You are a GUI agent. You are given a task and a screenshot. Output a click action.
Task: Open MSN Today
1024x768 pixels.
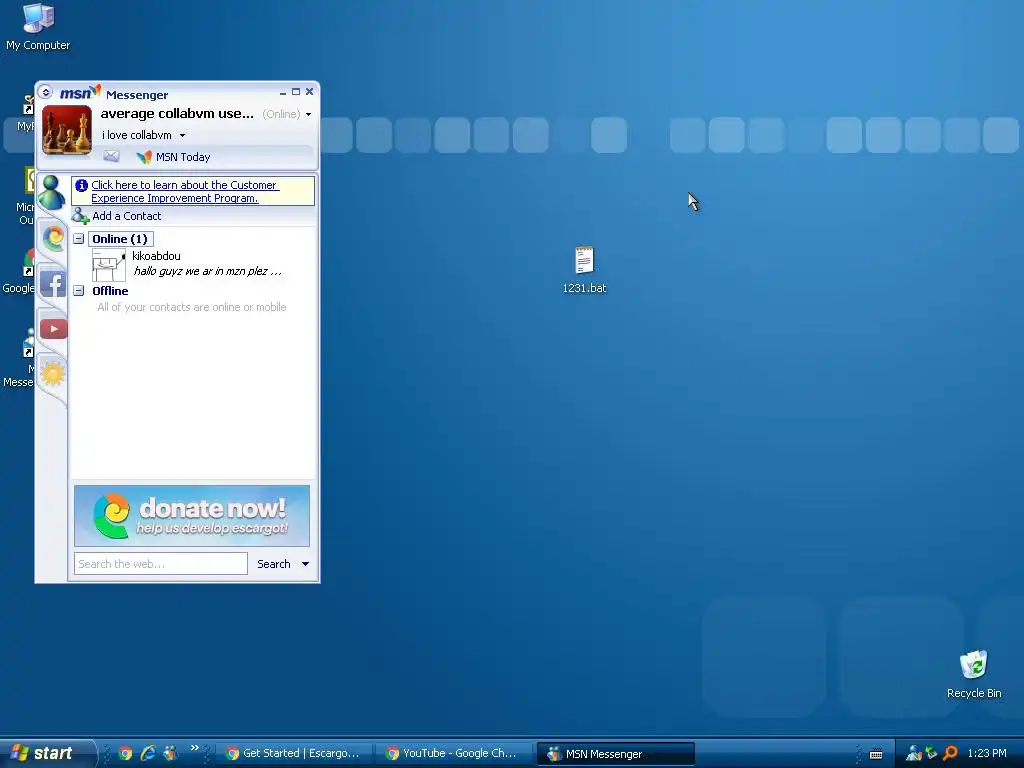click(174, 157)
